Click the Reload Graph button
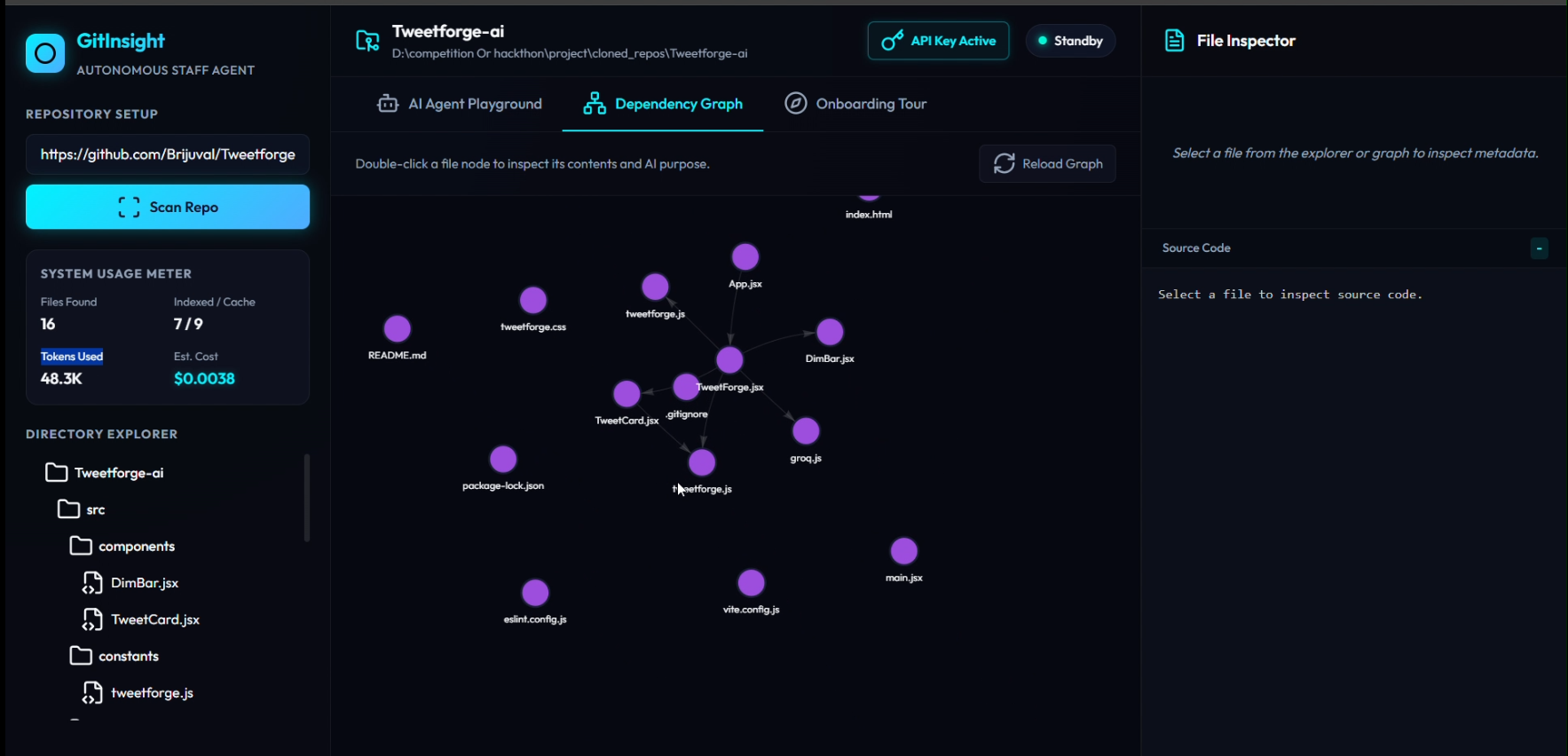1568x756 pixels. click(1047, 163)
